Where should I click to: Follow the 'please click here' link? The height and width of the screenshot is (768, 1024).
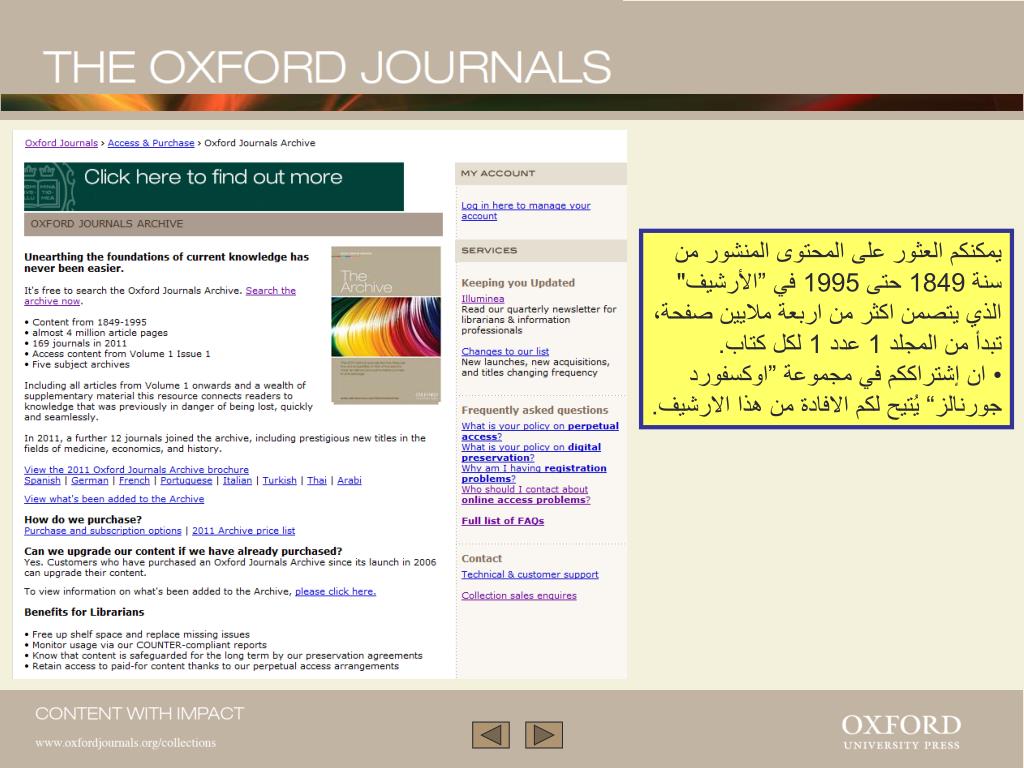[x=336, y=592]
